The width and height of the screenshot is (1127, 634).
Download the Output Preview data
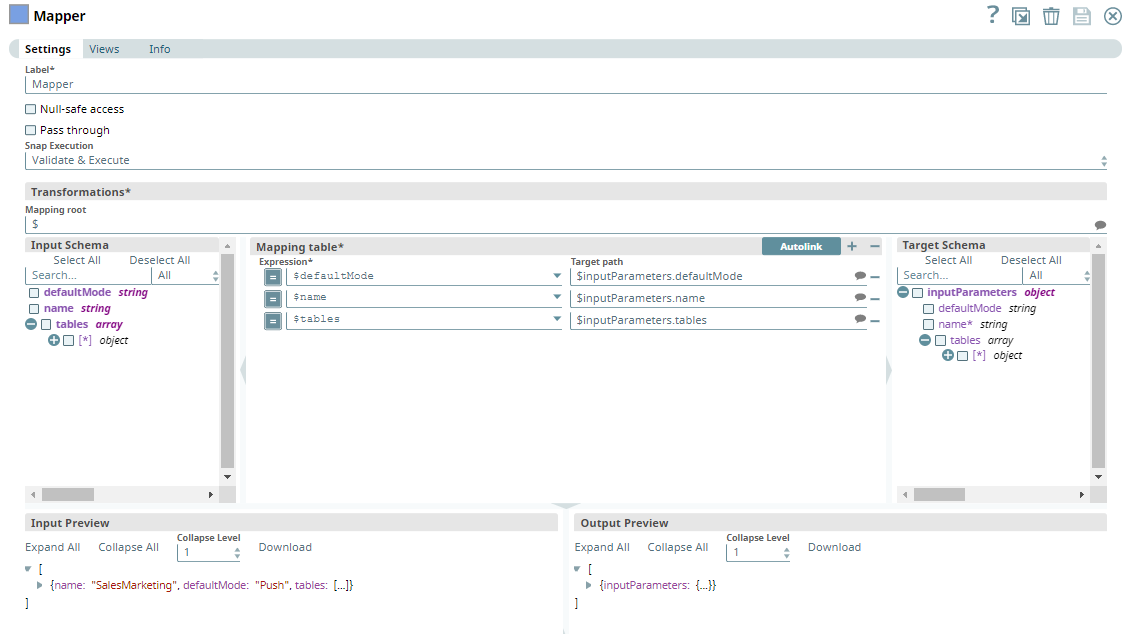tap(834, 547)
